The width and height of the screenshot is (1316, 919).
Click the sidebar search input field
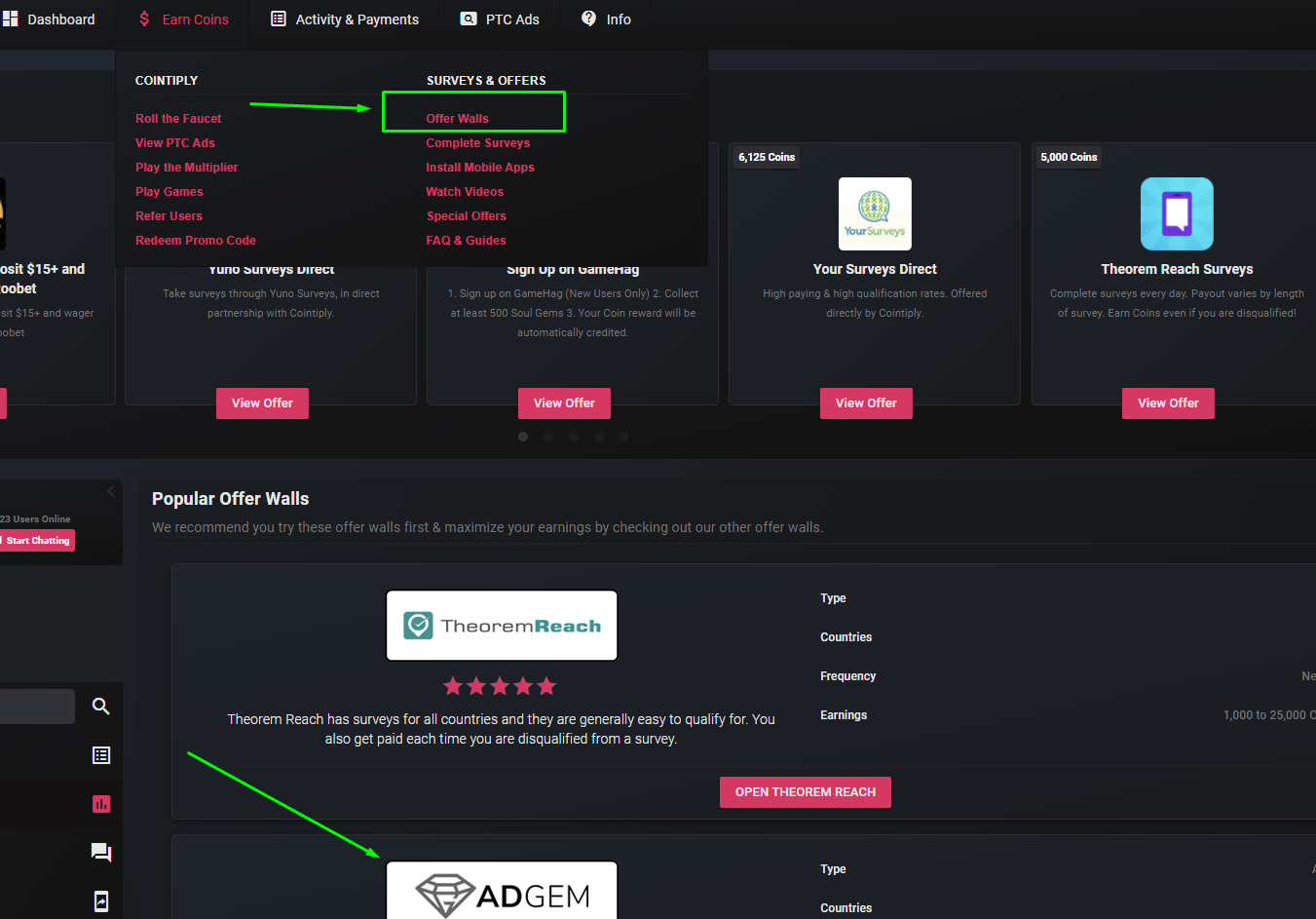[37, 707]
